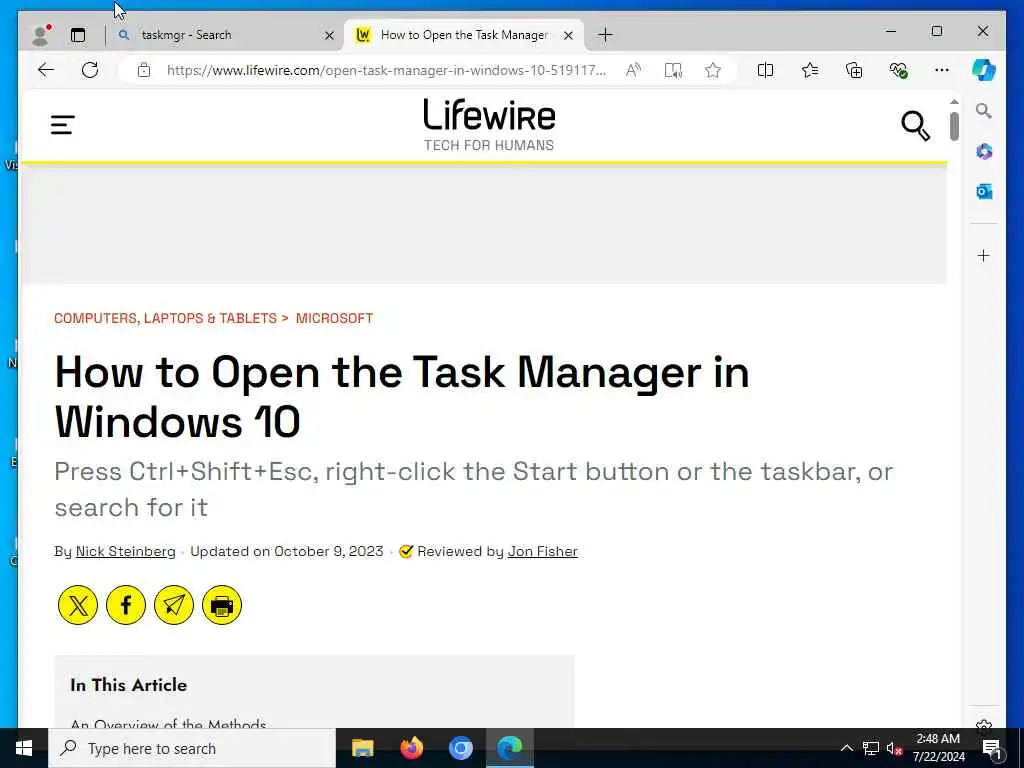Viewport: 1024px width, 768px height.
Task: Launch Copilot from the toolbar
Action: coord(984,70)
